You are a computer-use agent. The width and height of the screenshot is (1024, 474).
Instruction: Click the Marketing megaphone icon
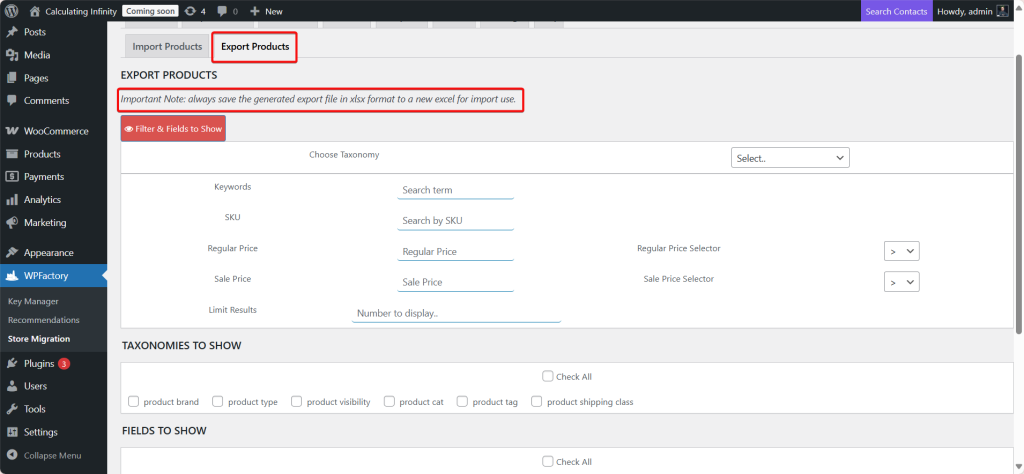click(x=12, y=222)
